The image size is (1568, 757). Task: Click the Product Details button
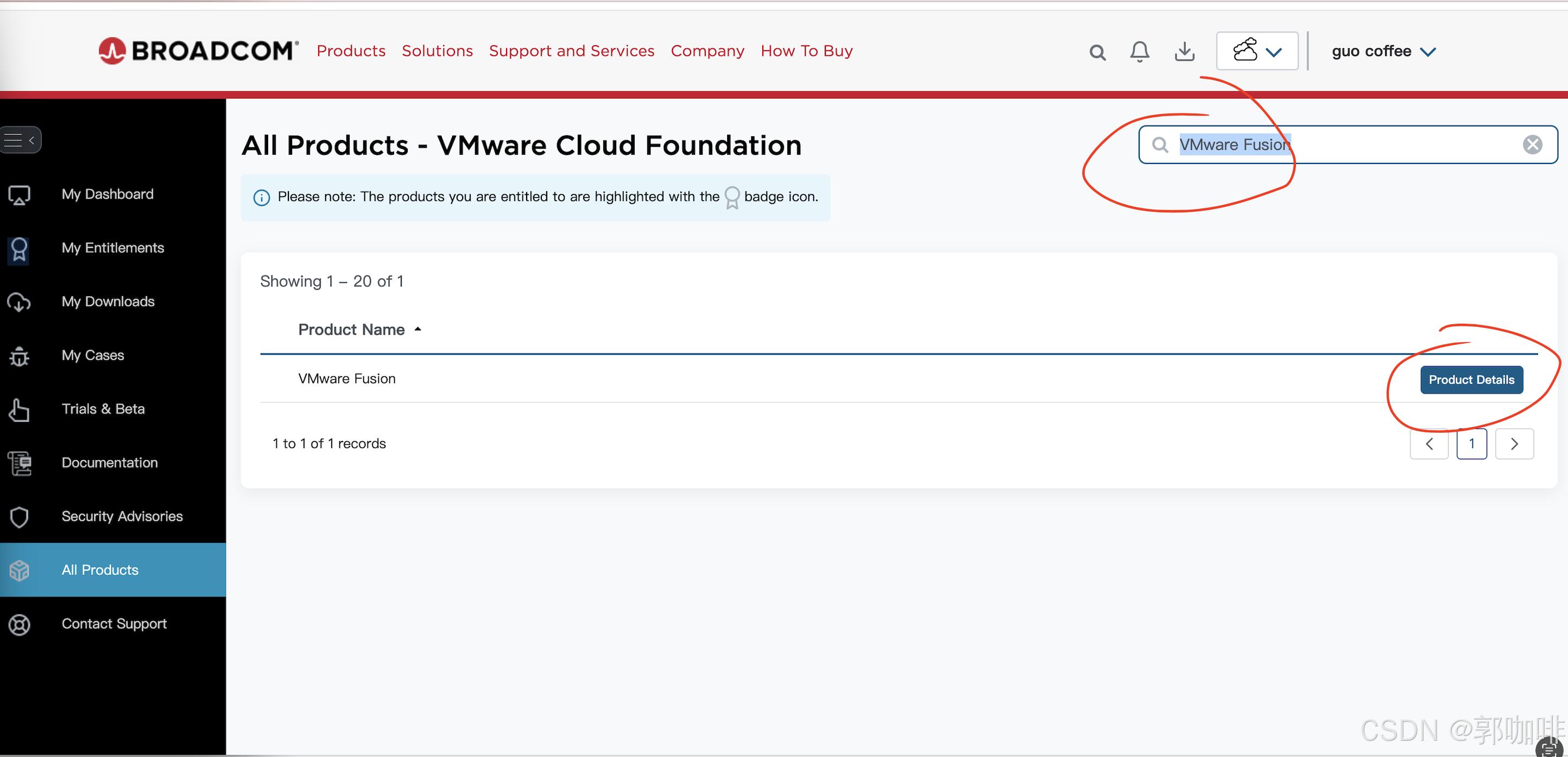click(x=1471, y=380)
